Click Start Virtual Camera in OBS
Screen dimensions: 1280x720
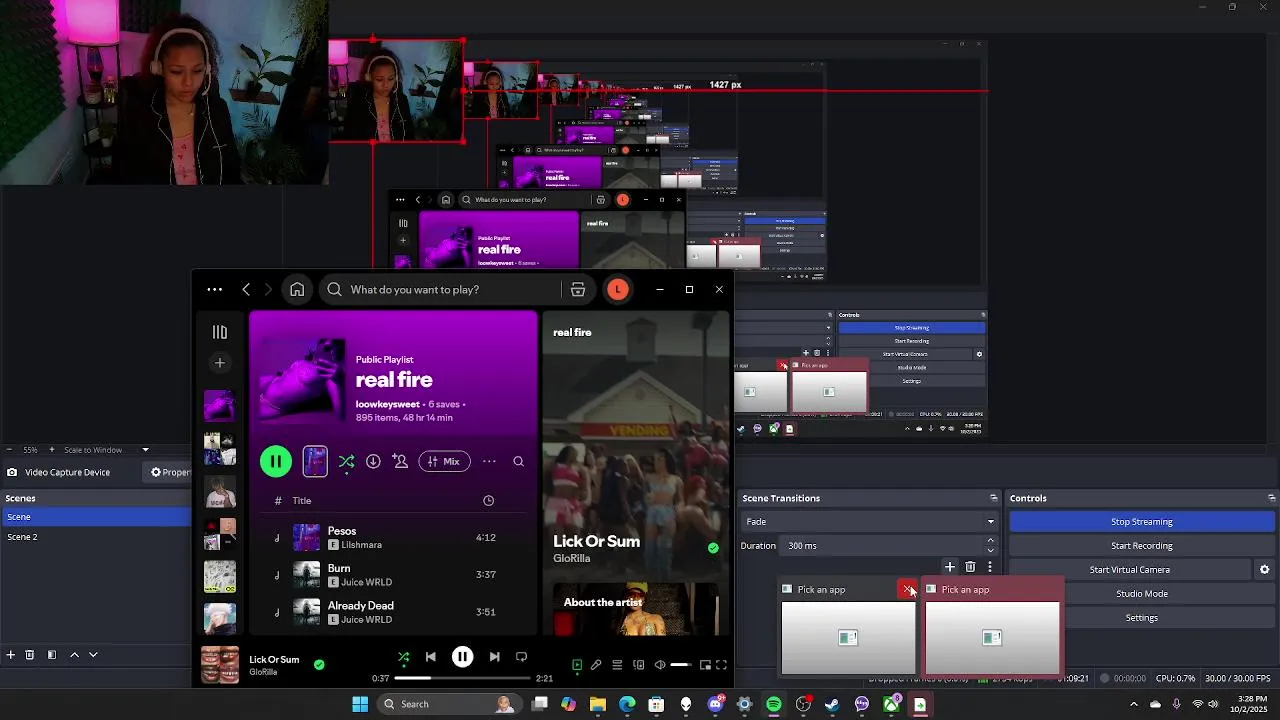coord(1130,570)
